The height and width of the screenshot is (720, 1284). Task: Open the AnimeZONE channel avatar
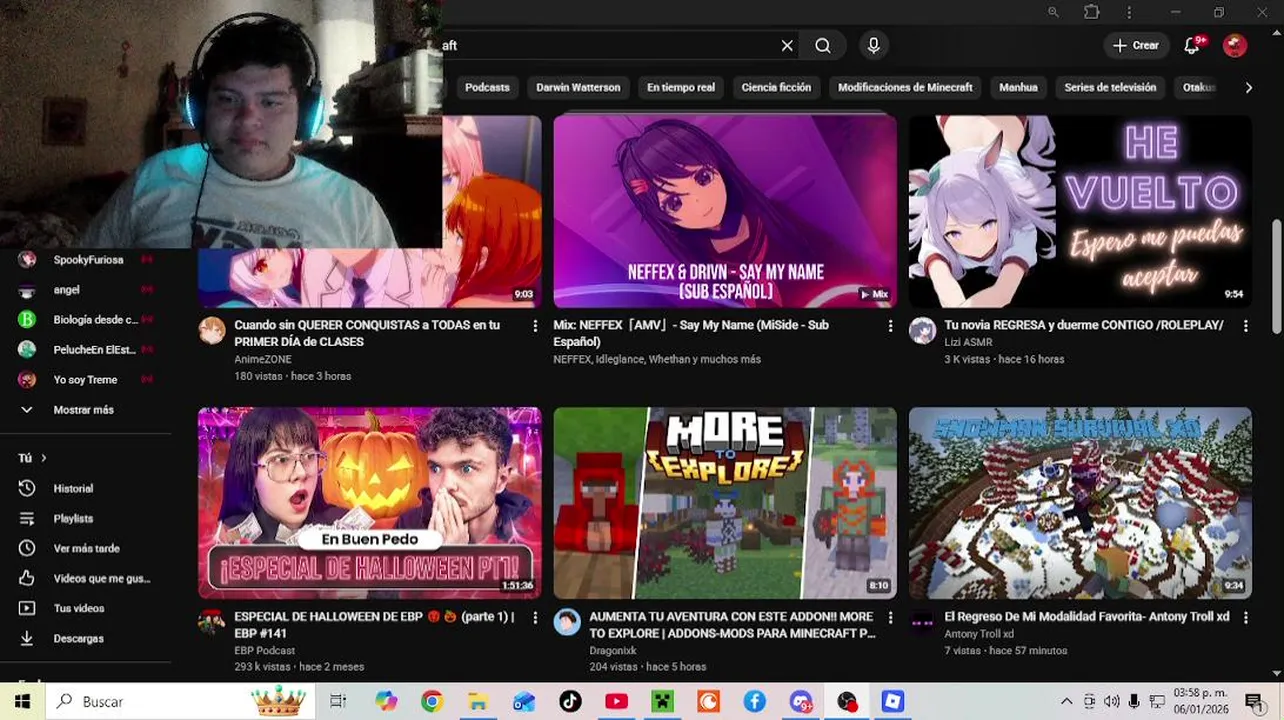(x=212, y=331)
